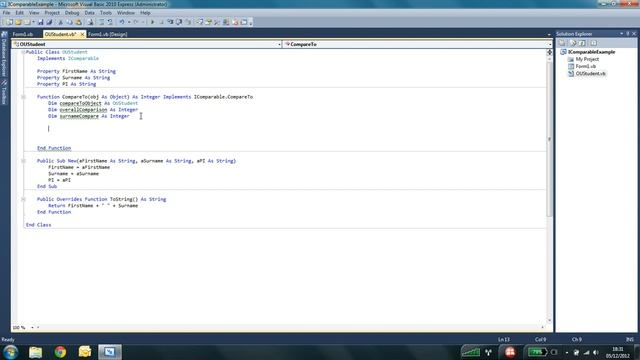Image resolution: width=640 pixels, height=360 pixels.
Task: Open the Tools menu
Action: (105, 13)
